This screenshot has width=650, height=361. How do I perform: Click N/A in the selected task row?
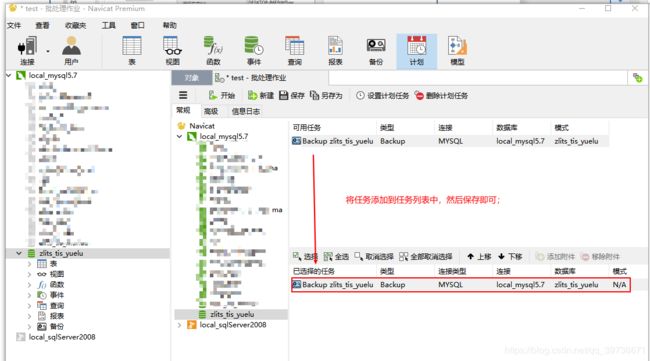coord(619,285)
